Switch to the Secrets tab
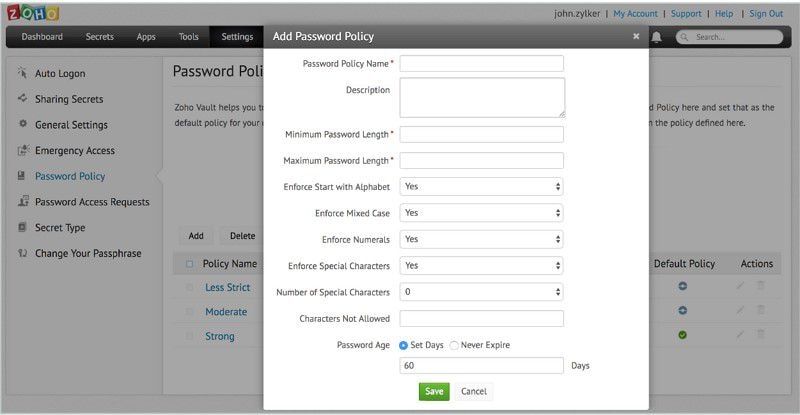This screenshot has width=800, height=415. click(99, 37)
